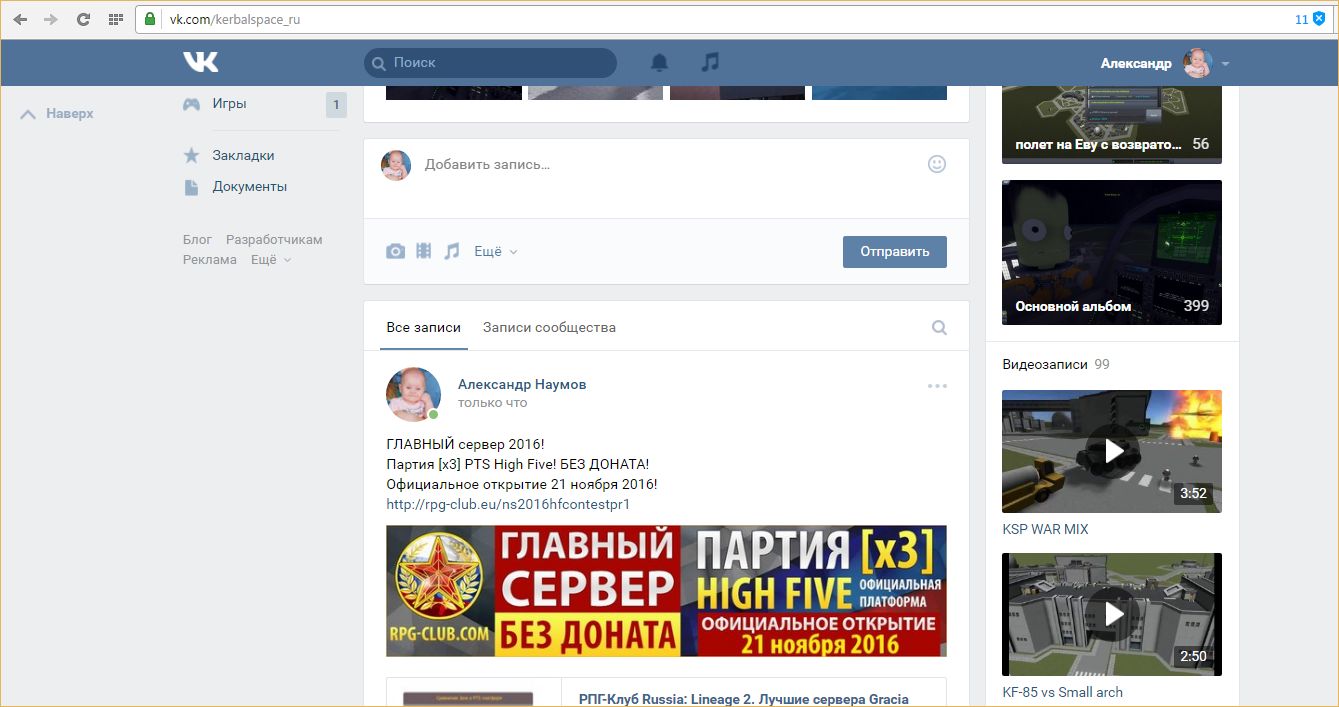Attach a photo using the camera icon

(396, 251)
